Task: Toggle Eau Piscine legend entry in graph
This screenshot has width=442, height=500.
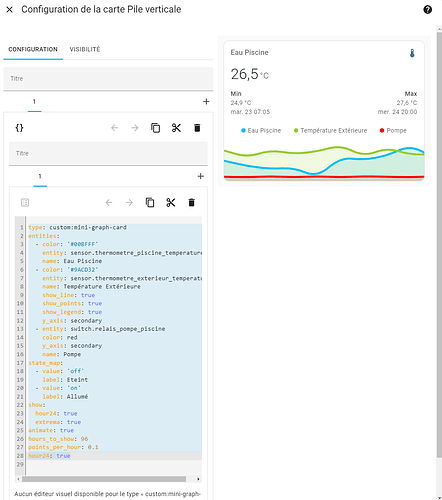Action: click(261, 130)
